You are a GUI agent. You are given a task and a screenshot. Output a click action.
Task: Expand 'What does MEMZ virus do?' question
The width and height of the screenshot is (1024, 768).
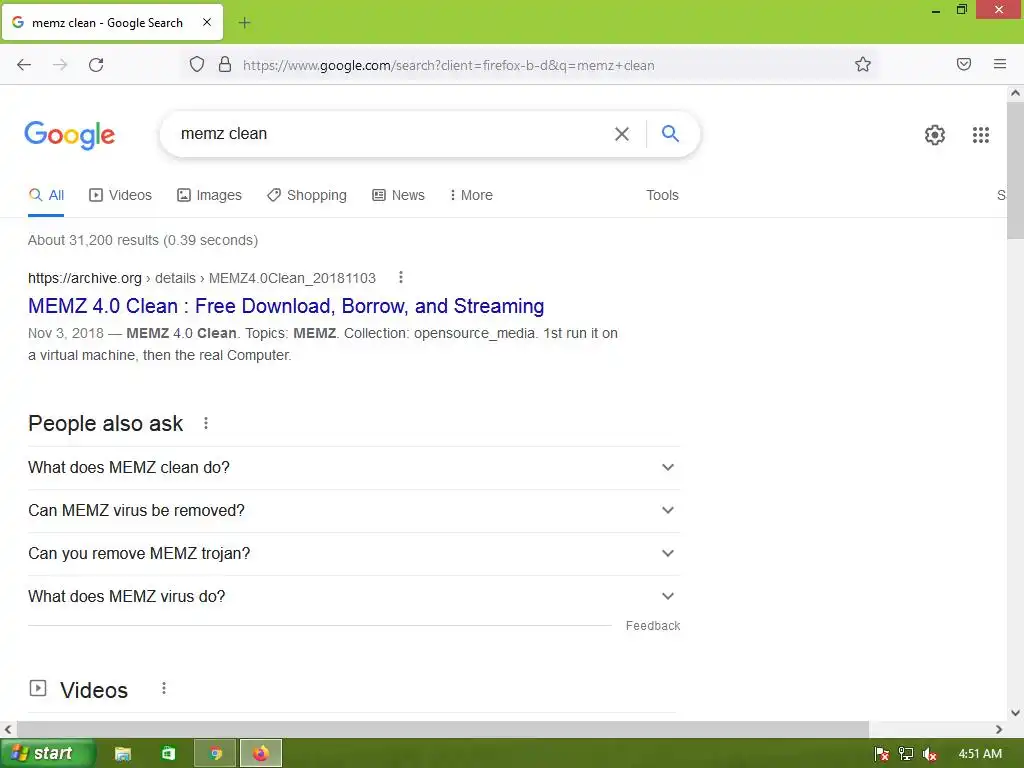tap(354, 596)
